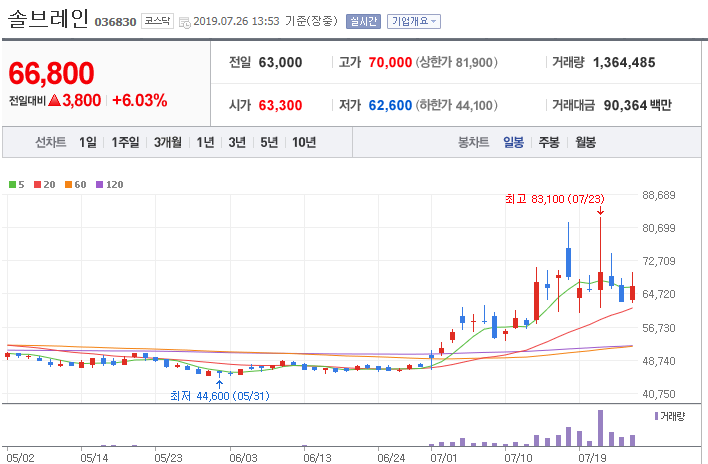Select the 1일 line chart period
This screenshot has width=708, height=464.
coord(88,142)
